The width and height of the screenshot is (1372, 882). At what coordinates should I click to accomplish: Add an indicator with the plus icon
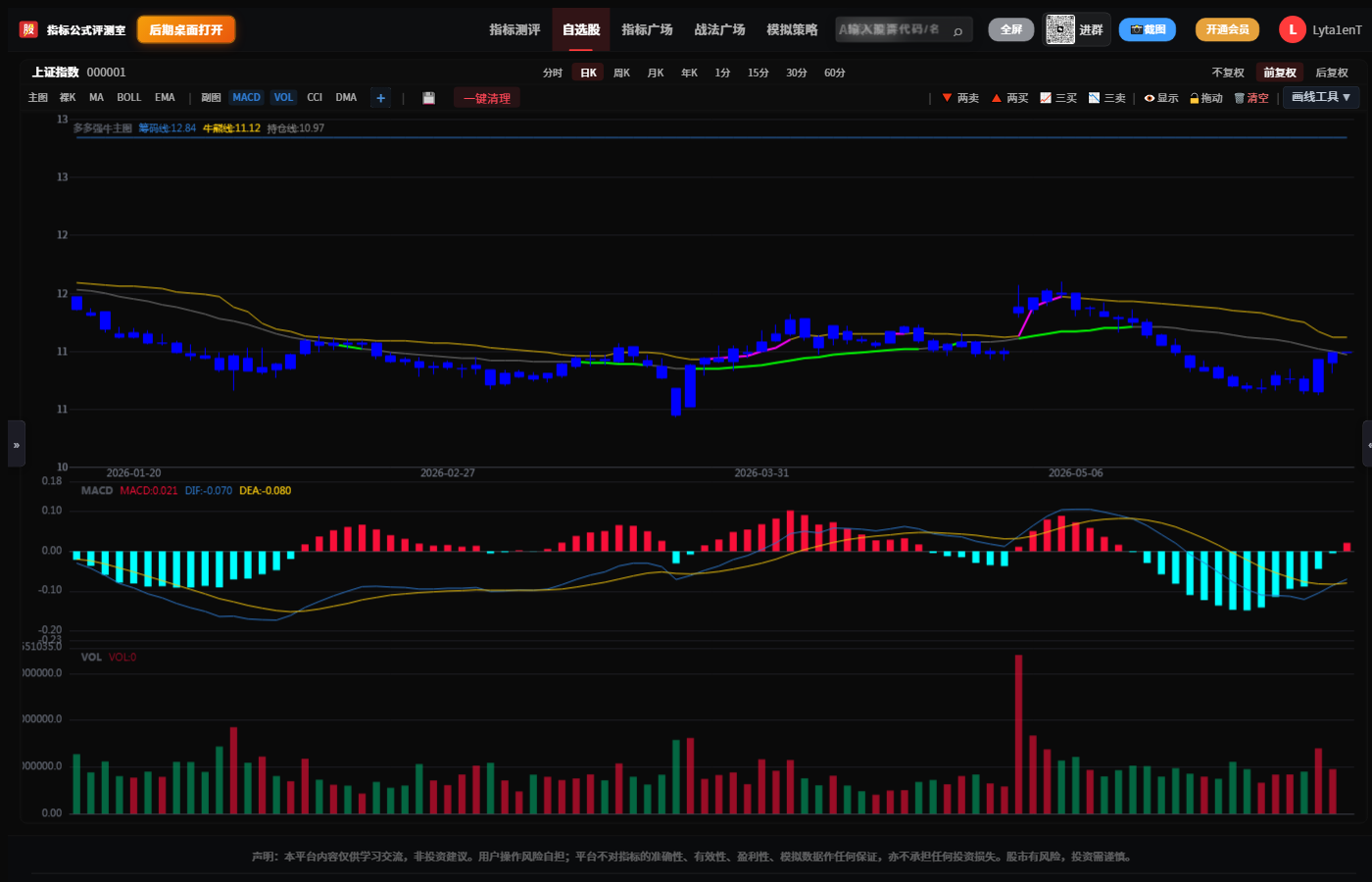(380, 98)
